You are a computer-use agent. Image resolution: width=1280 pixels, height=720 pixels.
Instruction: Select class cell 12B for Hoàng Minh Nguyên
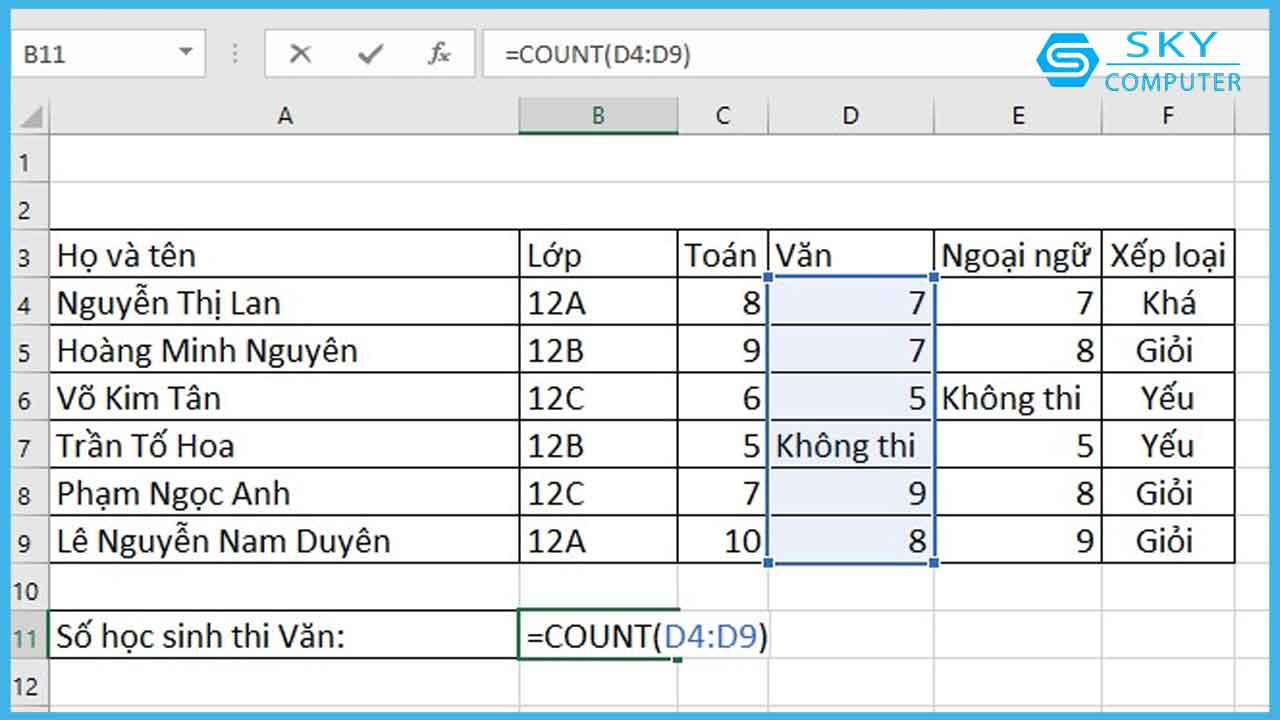tap(598, 351)
